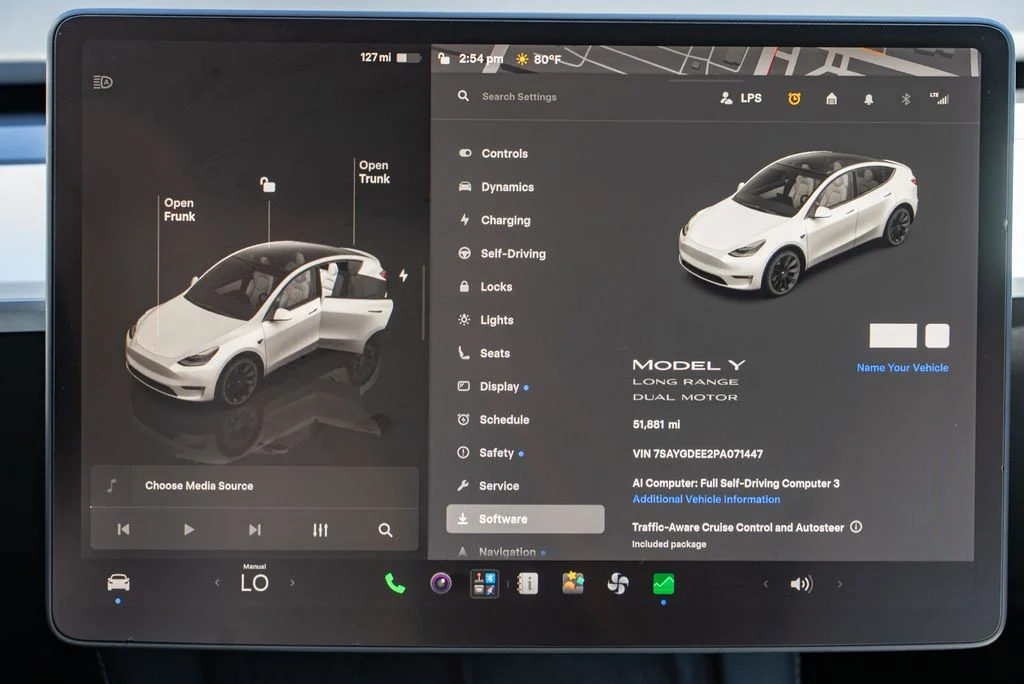This screenshot has height=684, width=1024.
Task: Skip to the next track
Action: 255,530
